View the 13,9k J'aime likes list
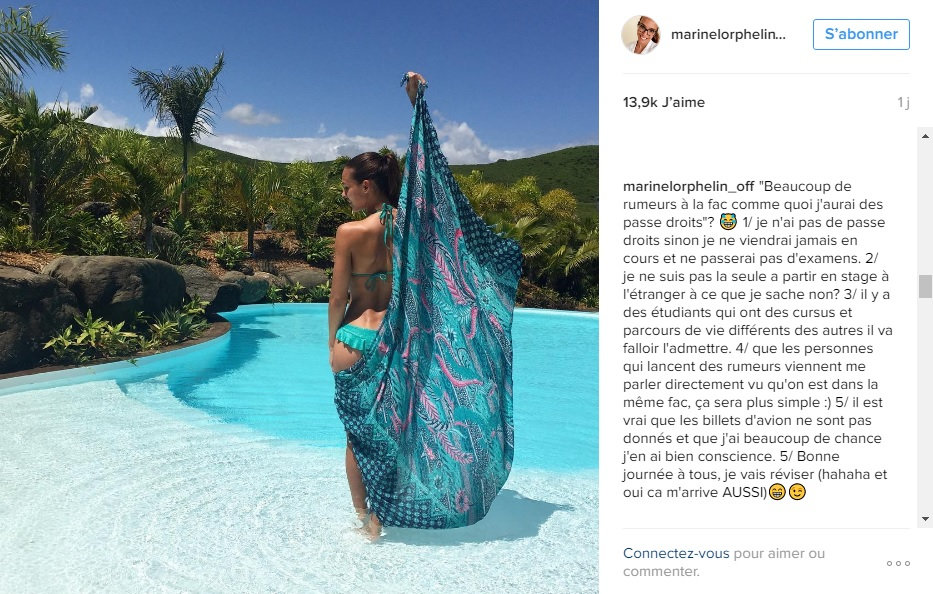This screenshot has width=933, height=594. tap(663, 102)
